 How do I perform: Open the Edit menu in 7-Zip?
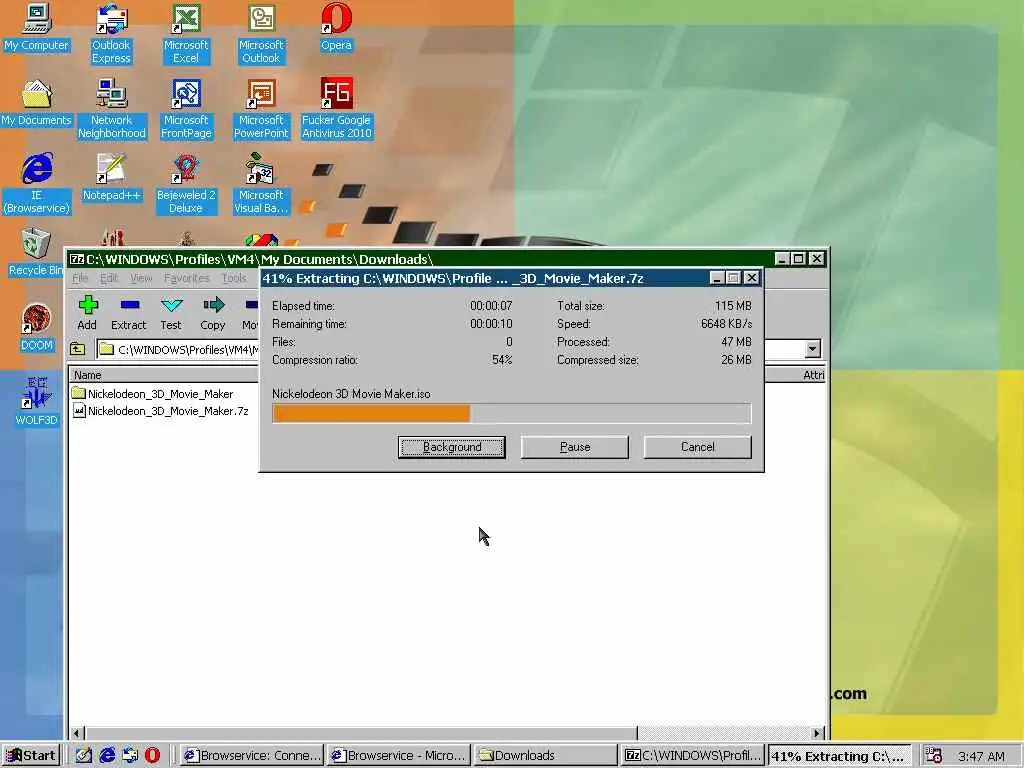[109, 278]
